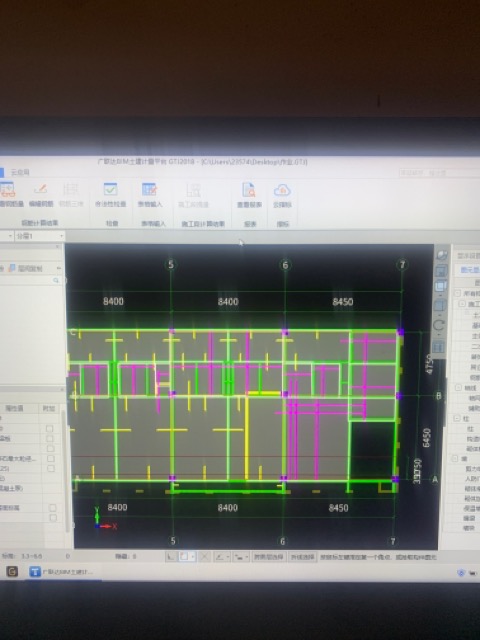Switch to the 云应用 ribbon tab
This screenshot has height=640, width=480.
click(x=20, y=172)
